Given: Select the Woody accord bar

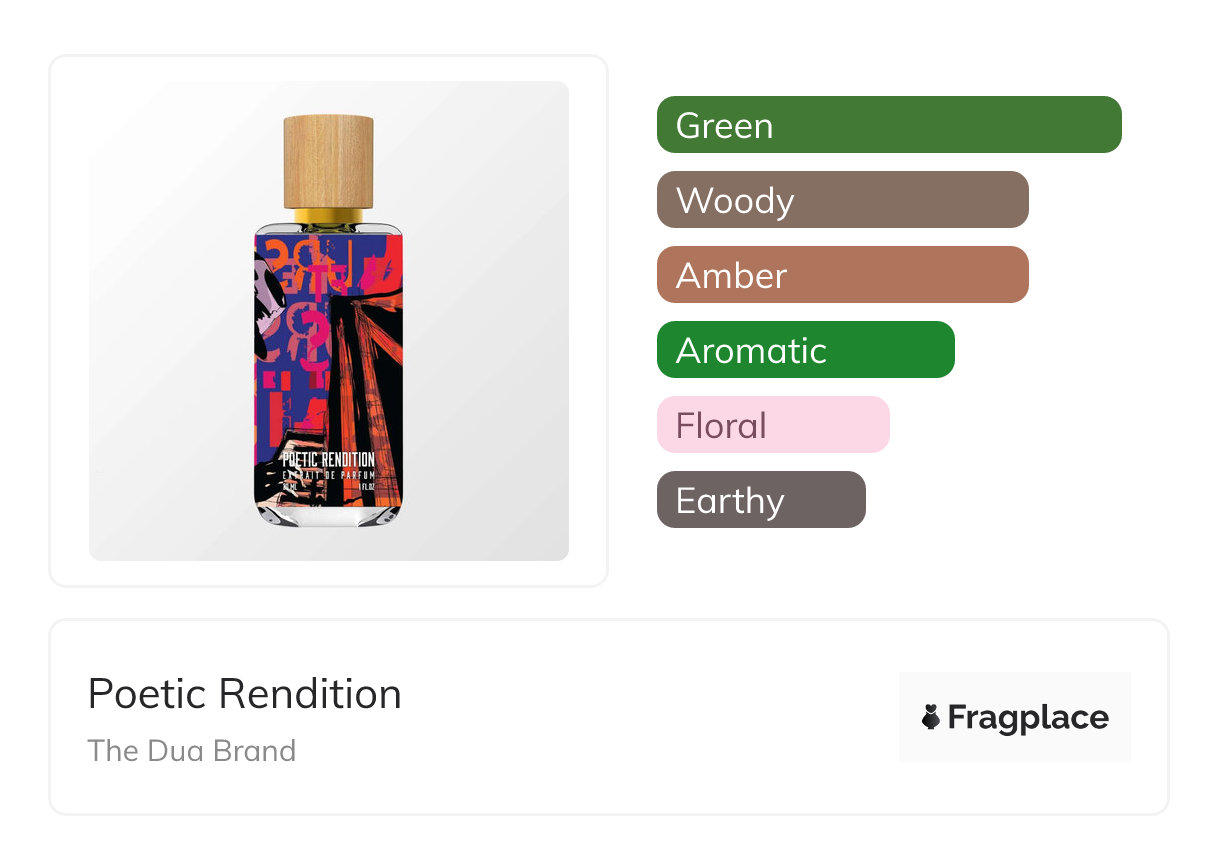Looking at the screenshot, I should [x=842, y=200].
